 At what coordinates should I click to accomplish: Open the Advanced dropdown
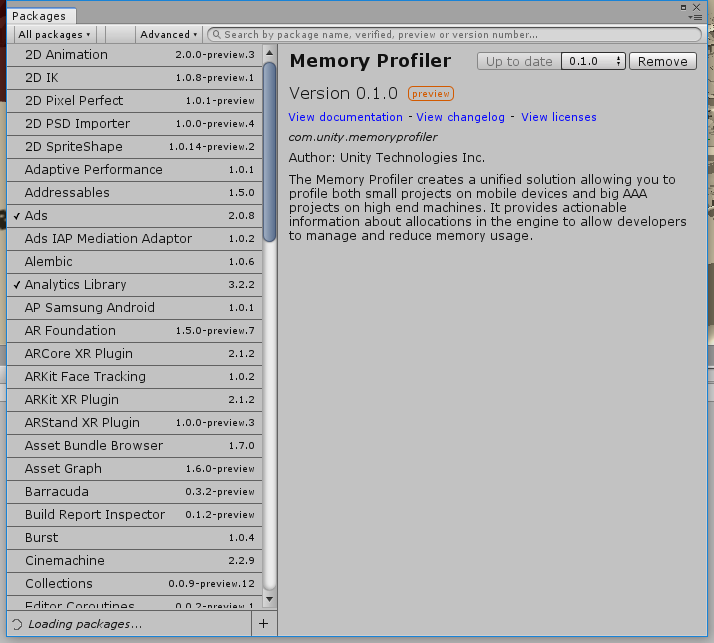pyautogui.click(x=168, y=35)
